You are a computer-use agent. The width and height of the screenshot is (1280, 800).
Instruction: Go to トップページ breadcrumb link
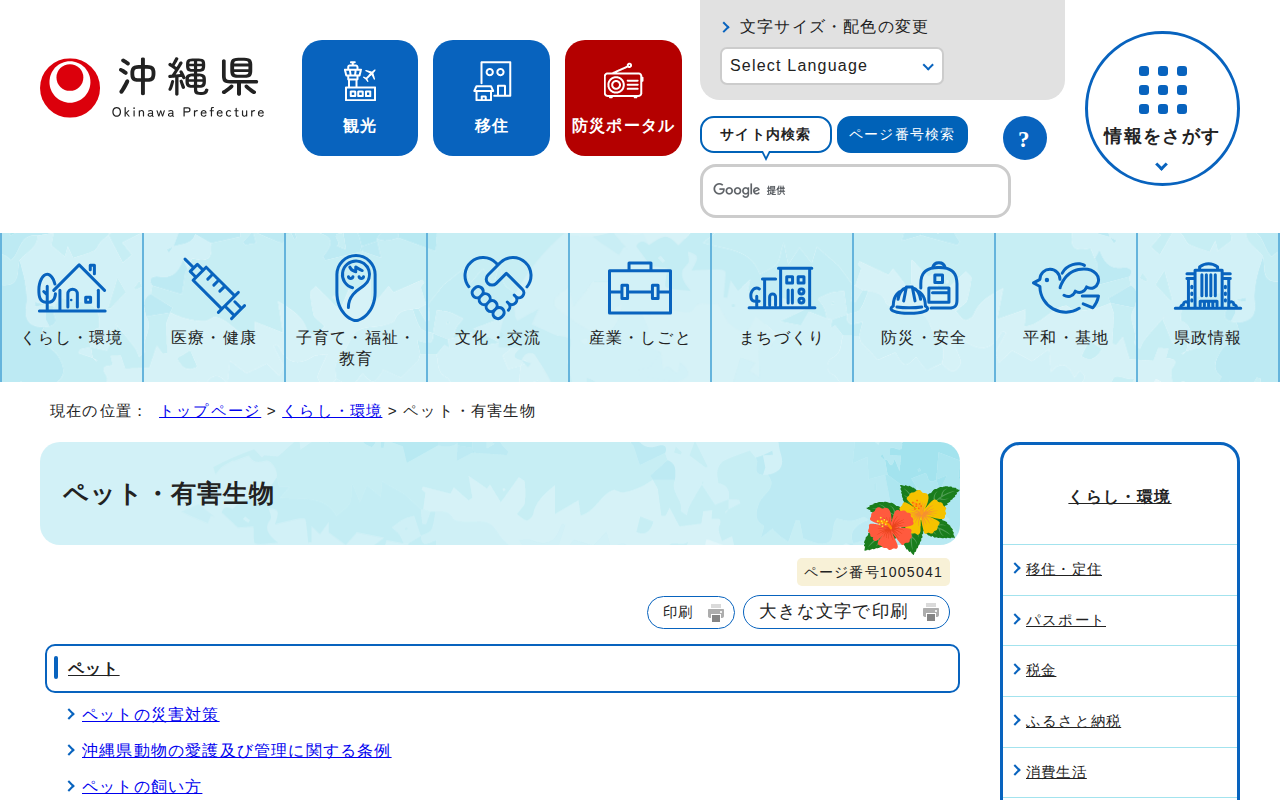click(x=210, y=411)
